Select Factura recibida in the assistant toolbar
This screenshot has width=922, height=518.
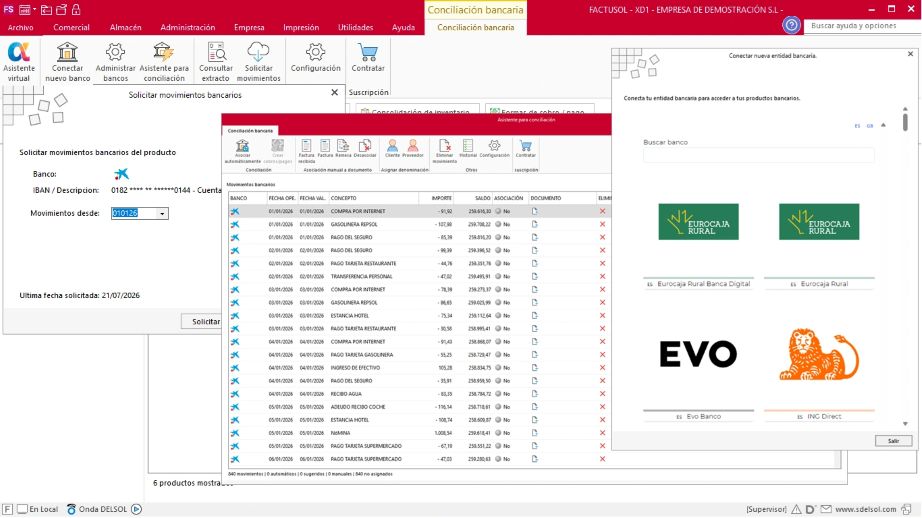[306, 151]
